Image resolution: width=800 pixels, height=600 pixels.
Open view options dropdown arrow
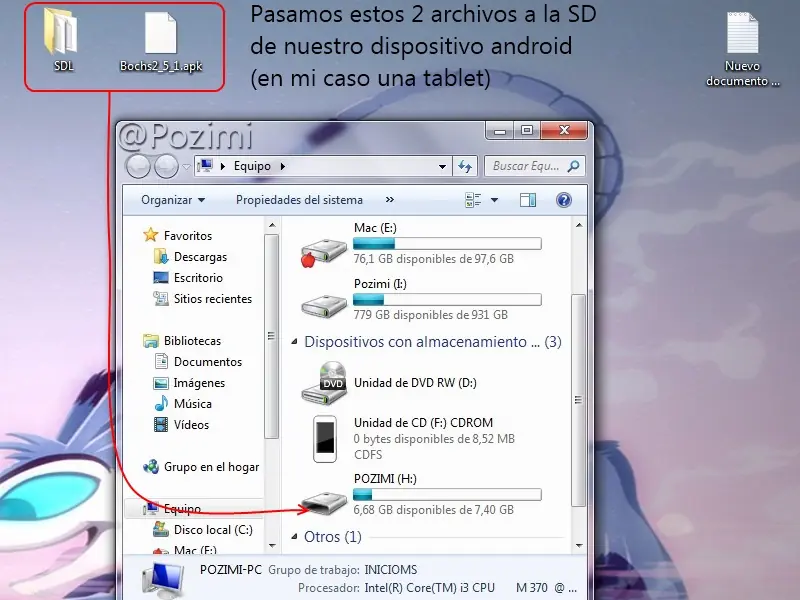coord(494,200)
